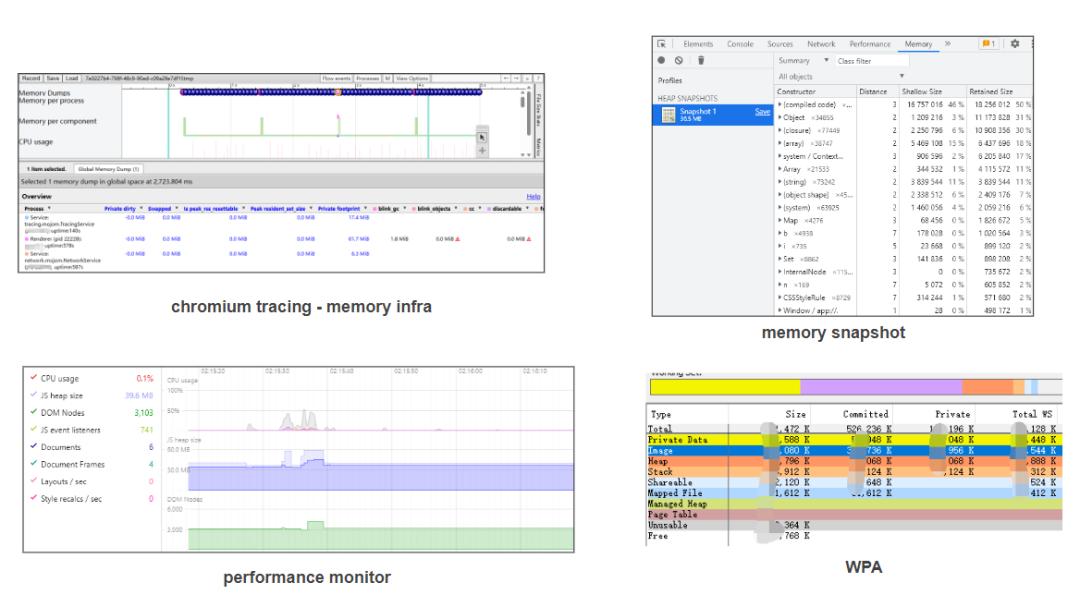Toggle the JS heap size checkbox
Screen dimensions: 1080x595
(x=33, y=396)
